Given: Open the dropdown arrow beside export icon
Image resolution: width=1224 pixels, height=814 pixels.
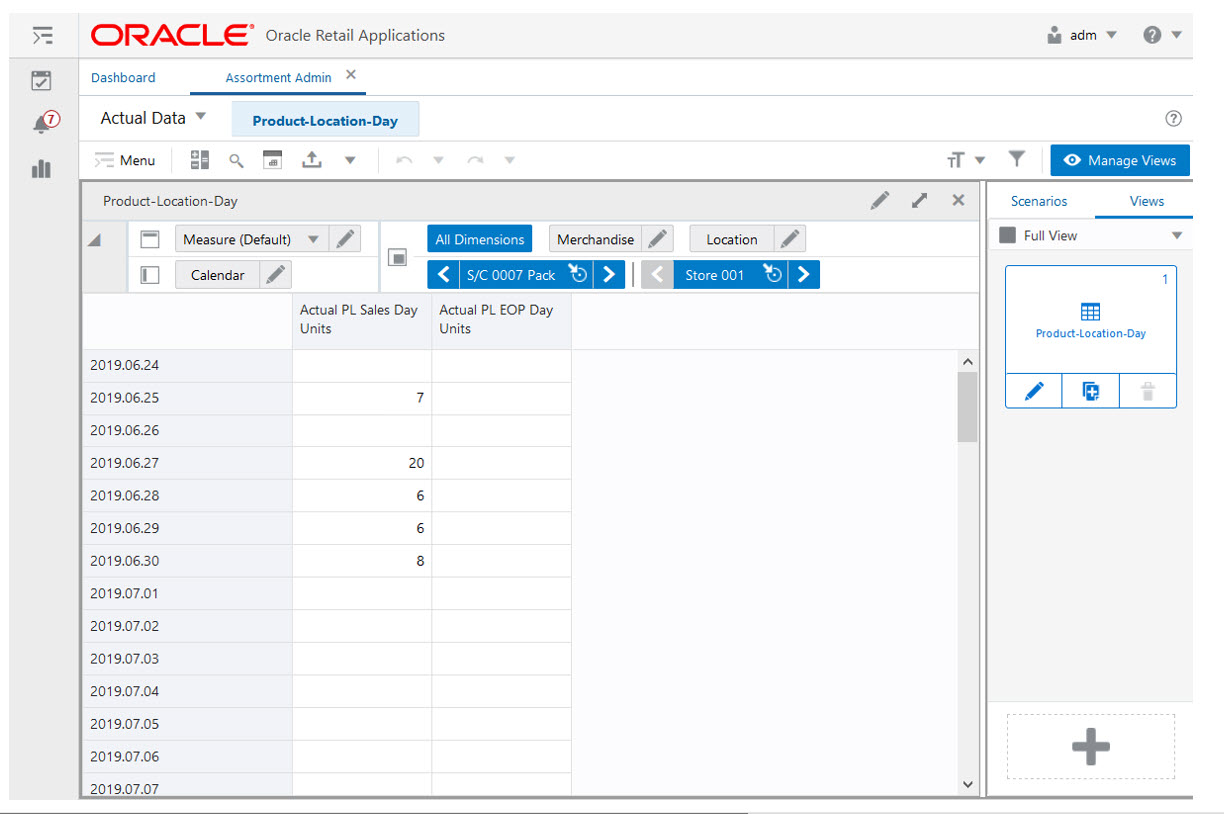Looking at the screenshot, I should tap(350, 160).
